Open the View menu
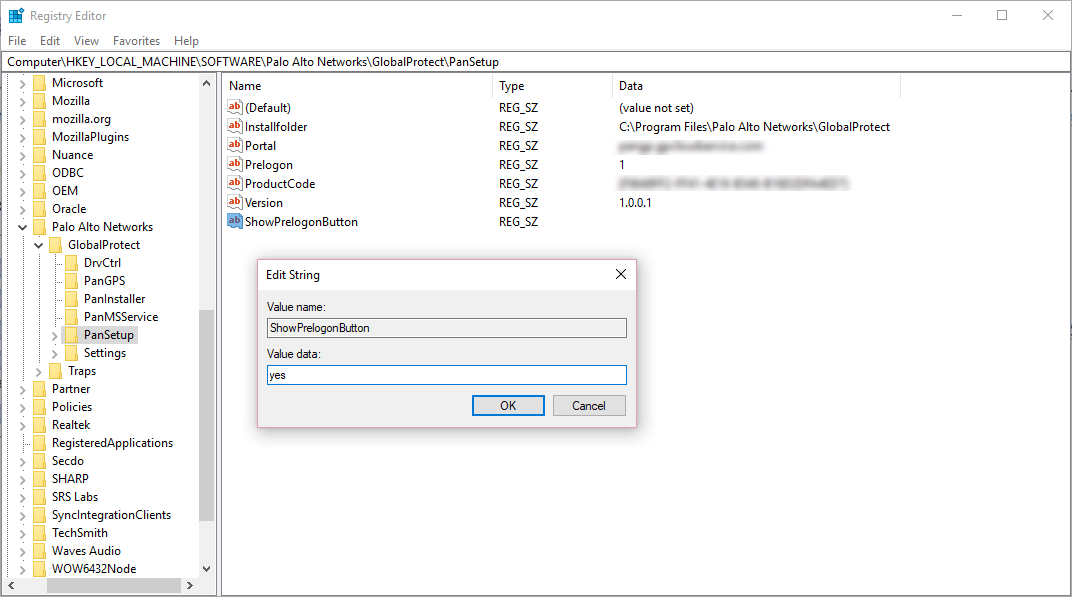The image size is (1072, 597). (86, 41)
